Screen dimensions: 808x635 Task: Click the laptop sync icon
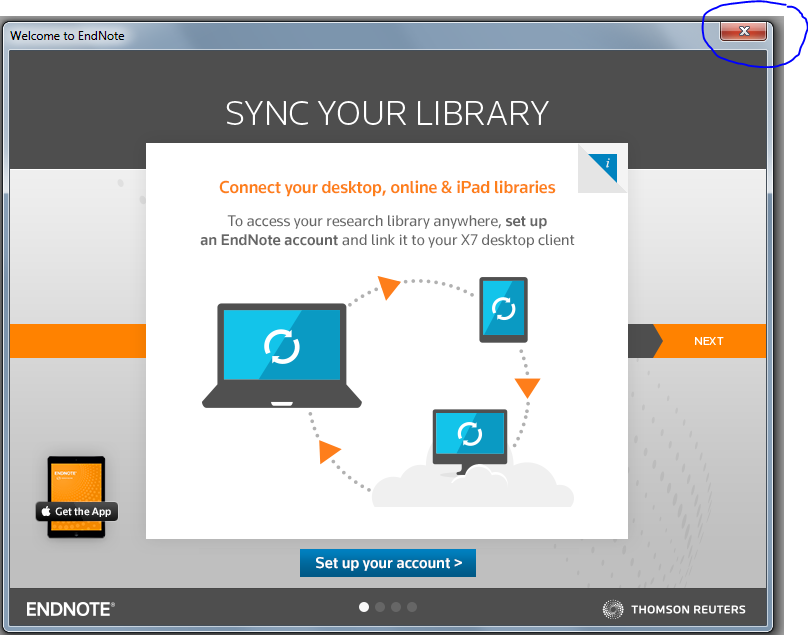281,347
